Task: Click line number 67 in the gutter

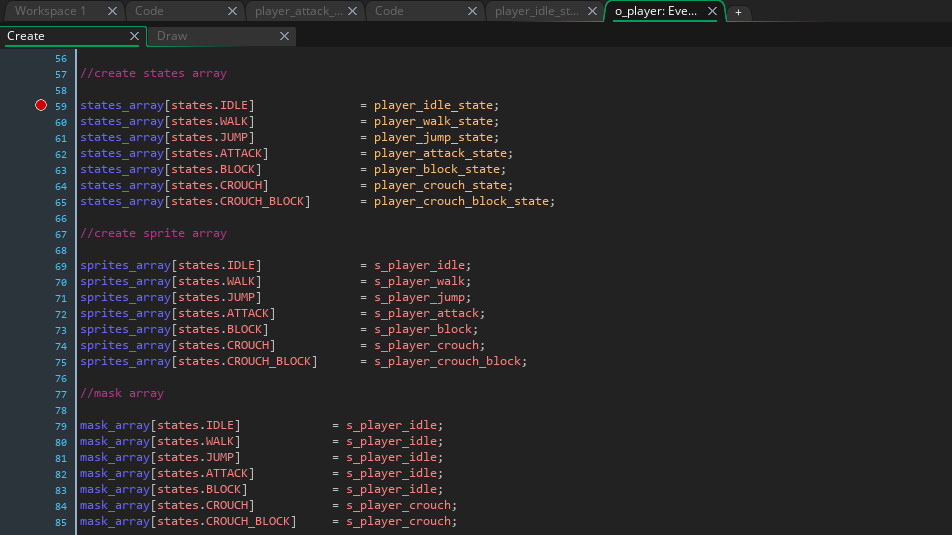Action: point(61,233)
